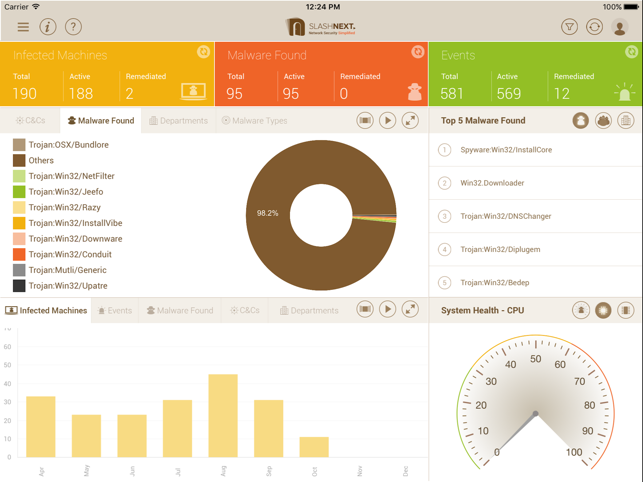Toggle Trojan:Win32/Downware legend entry
The image size is (643, 482).
68,239
